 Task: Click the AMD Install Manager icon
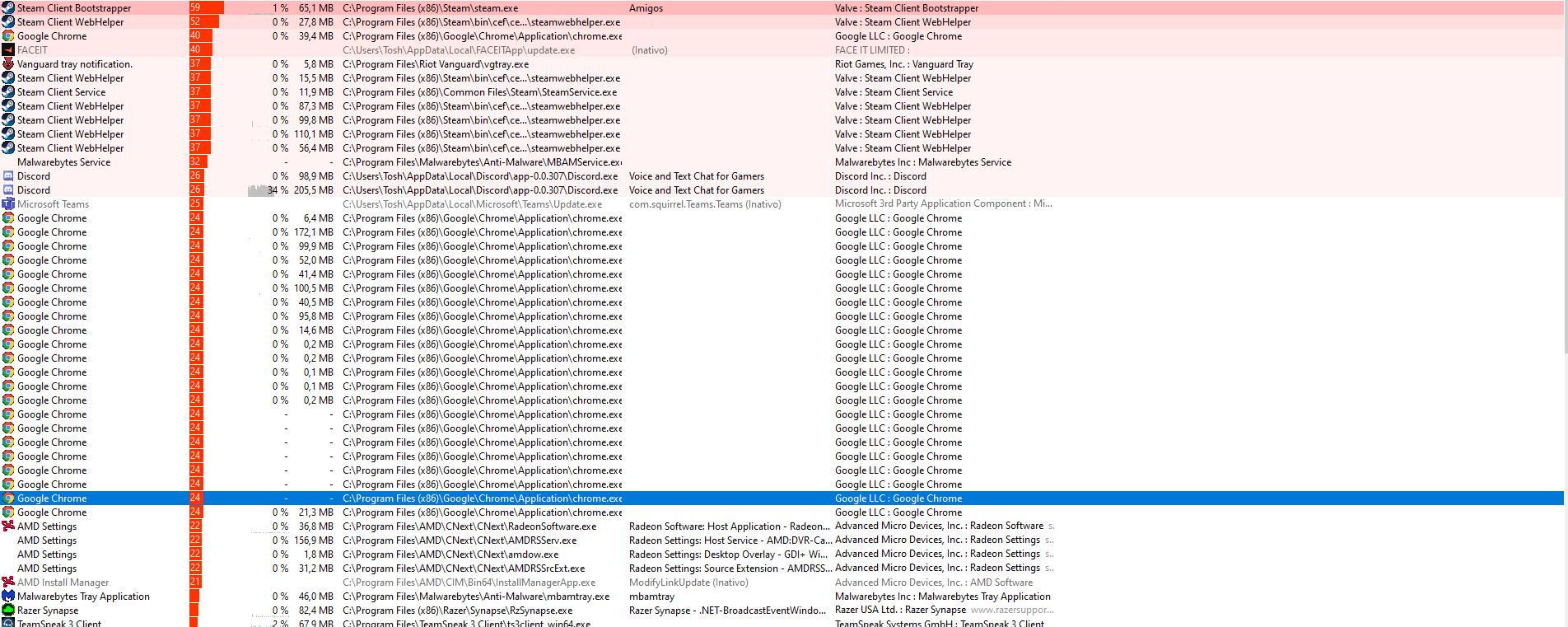pos(8,583)
